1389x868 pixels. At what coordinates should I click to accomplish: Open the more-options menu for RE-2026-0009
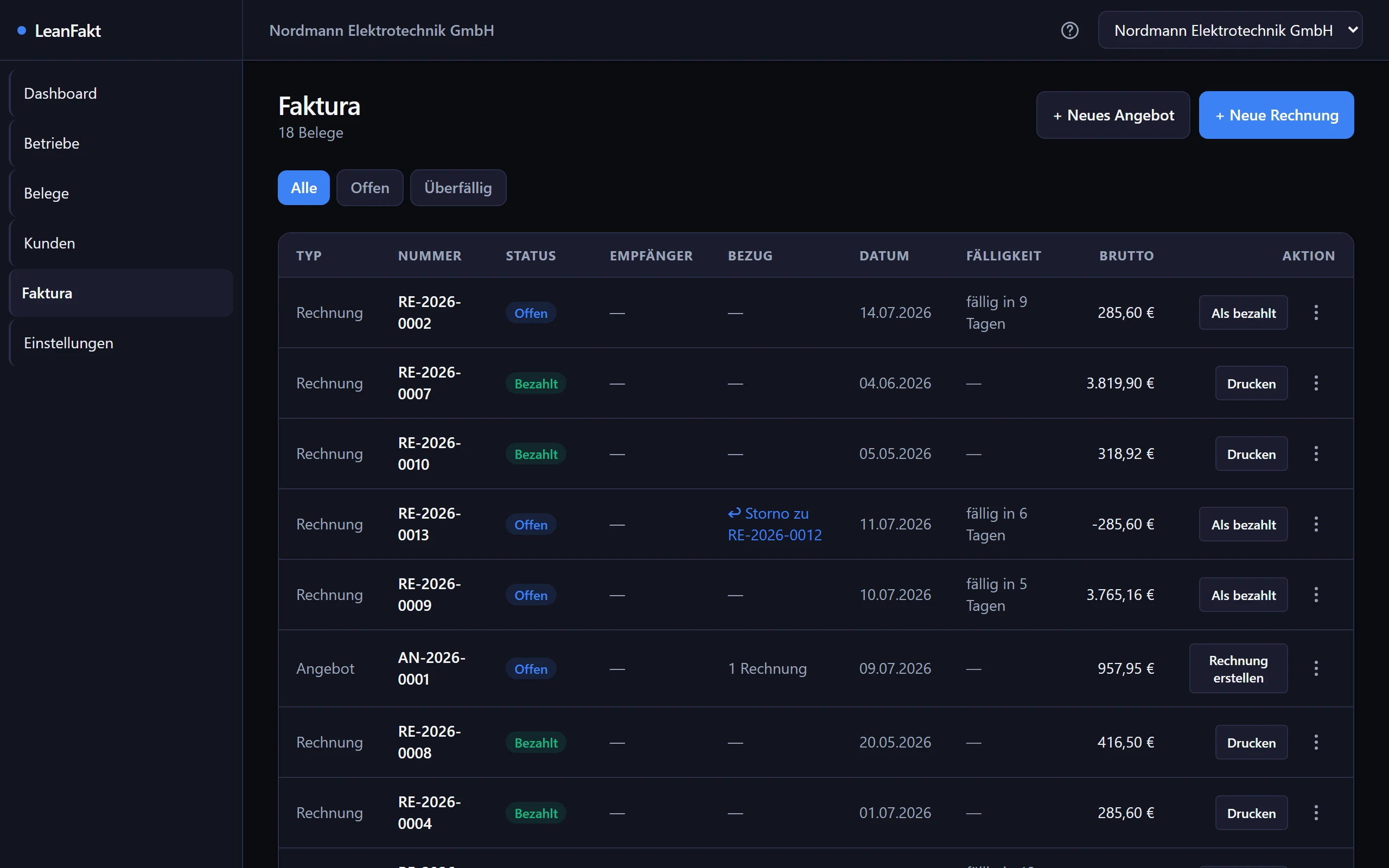tap(1316, 595)
